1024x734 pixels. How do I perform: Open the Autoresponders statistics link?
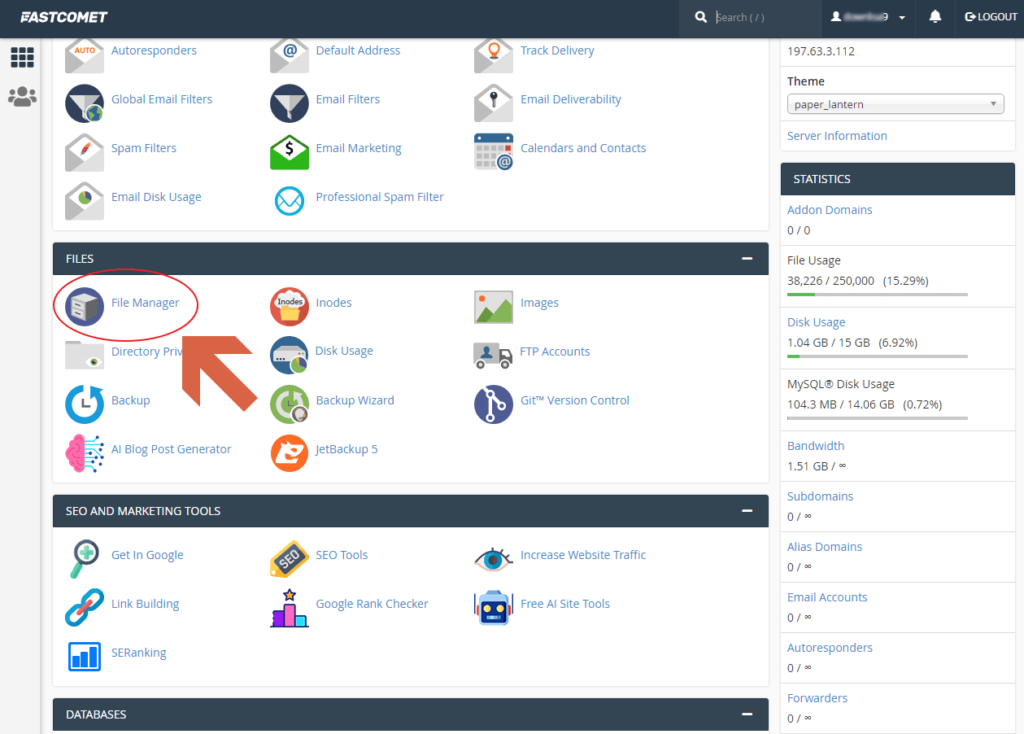coord(829,647)
